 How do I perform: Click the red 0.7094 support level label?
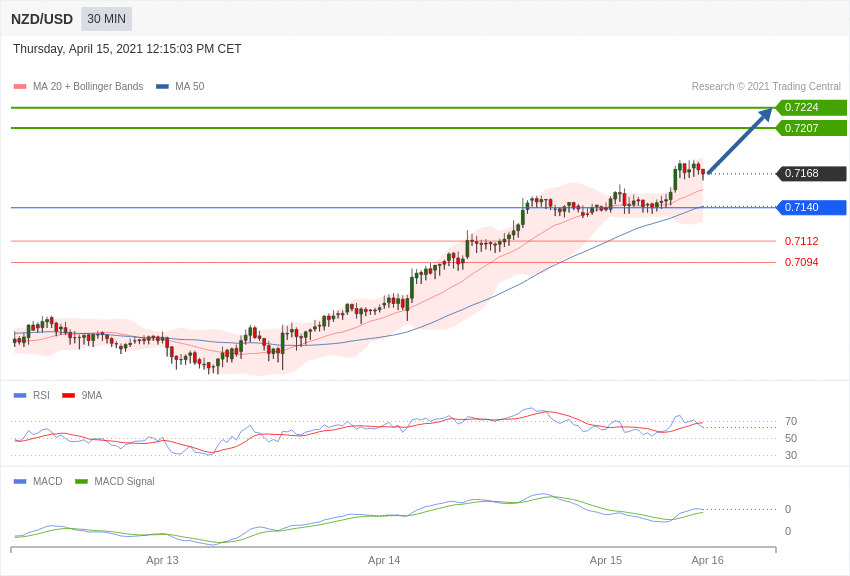[x=801, y=262]
